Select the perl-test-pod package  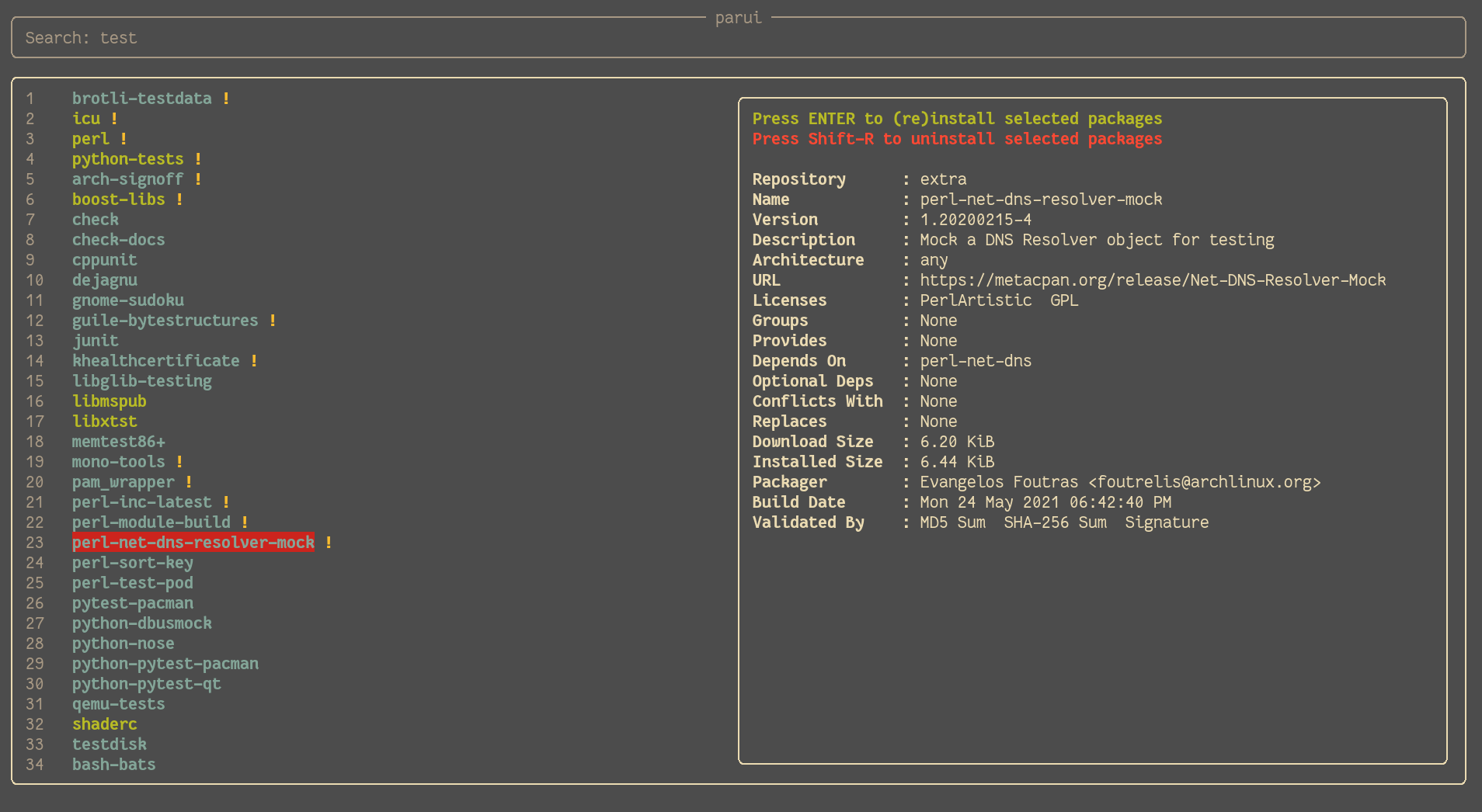133,583
